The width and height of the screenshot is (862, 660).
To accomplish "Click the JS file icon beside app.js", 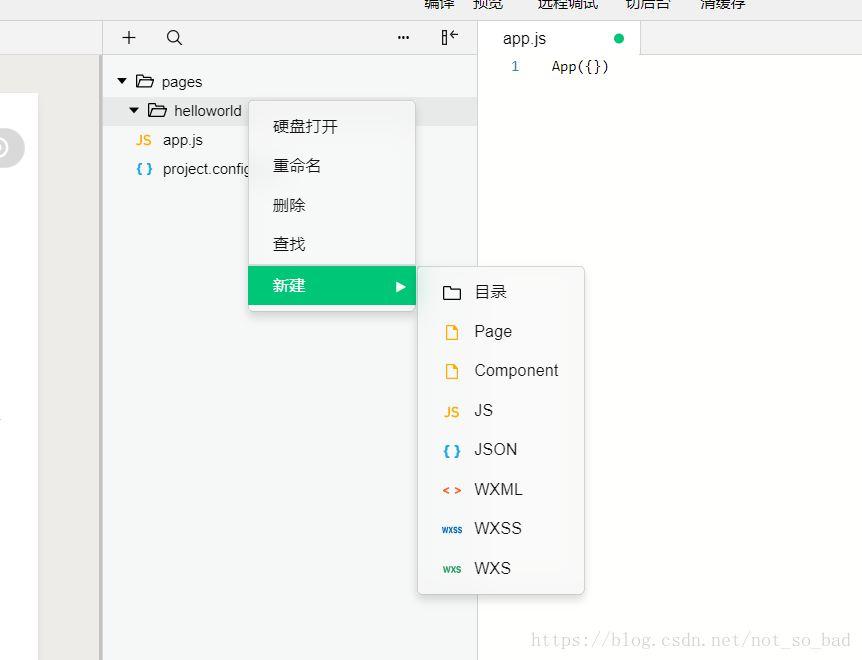I will click(x=146, y=141).
